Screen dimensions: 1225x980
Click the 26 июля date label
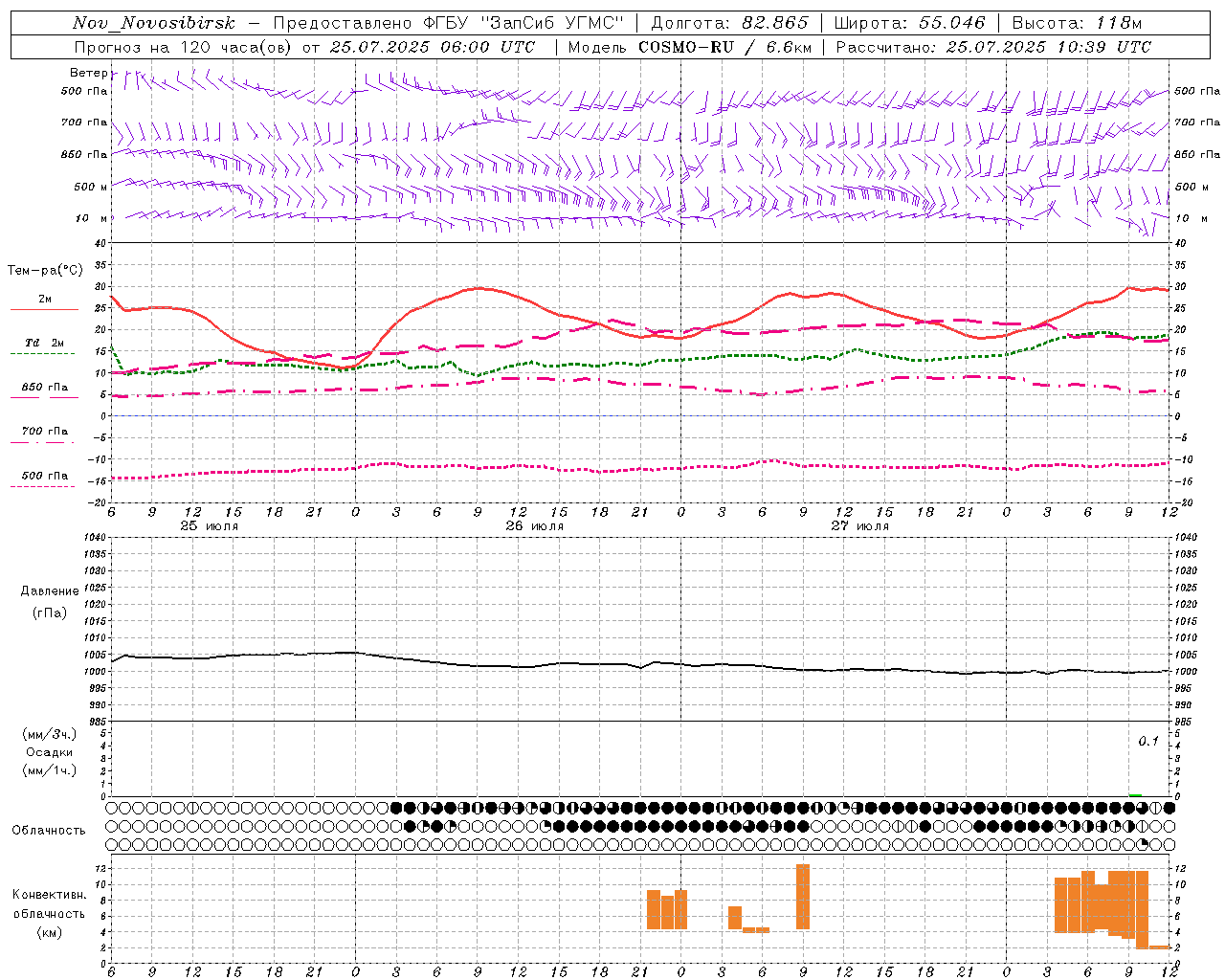(535, 526)
